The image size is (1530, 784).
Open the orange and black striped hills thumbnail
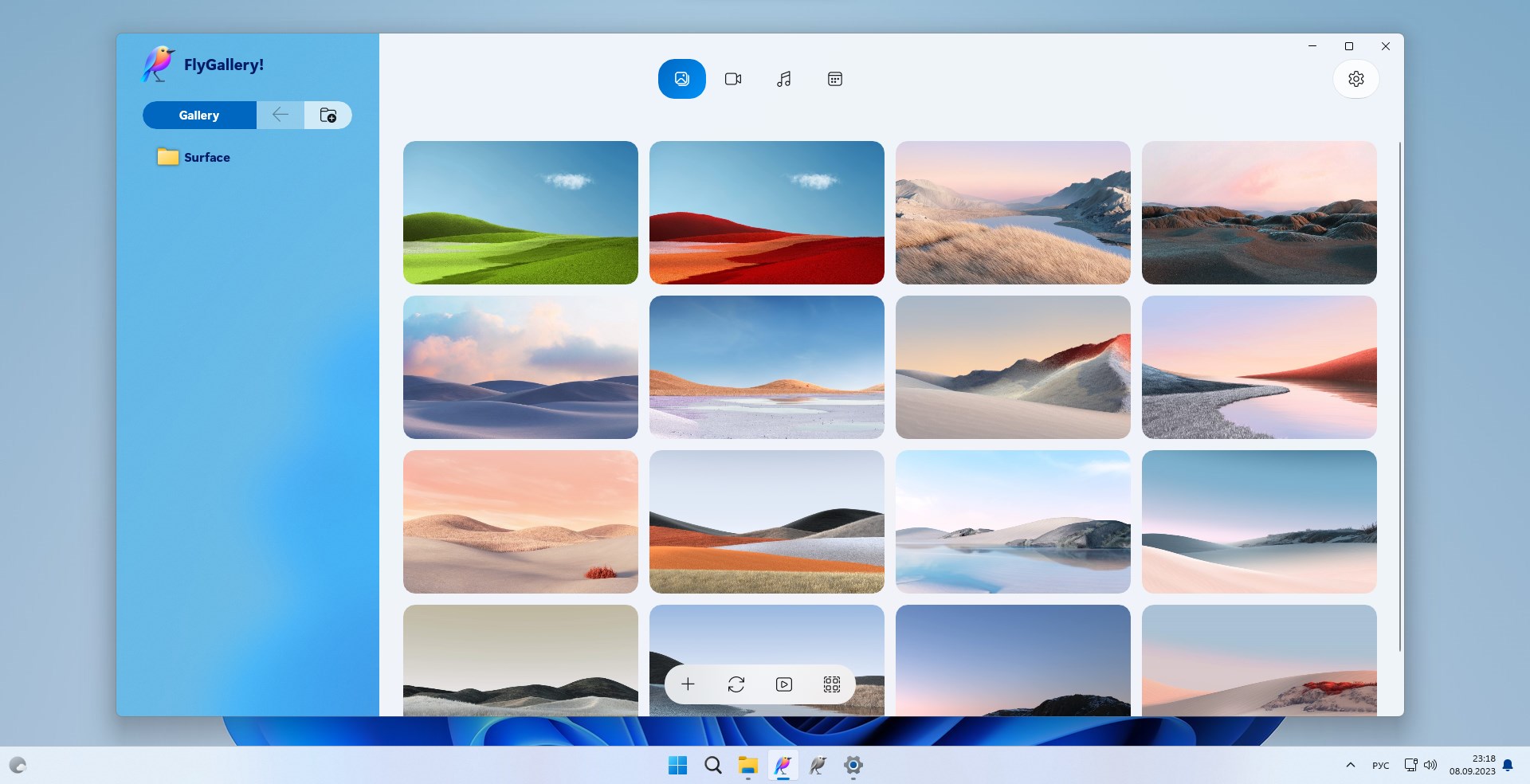[x=767, y=522]
